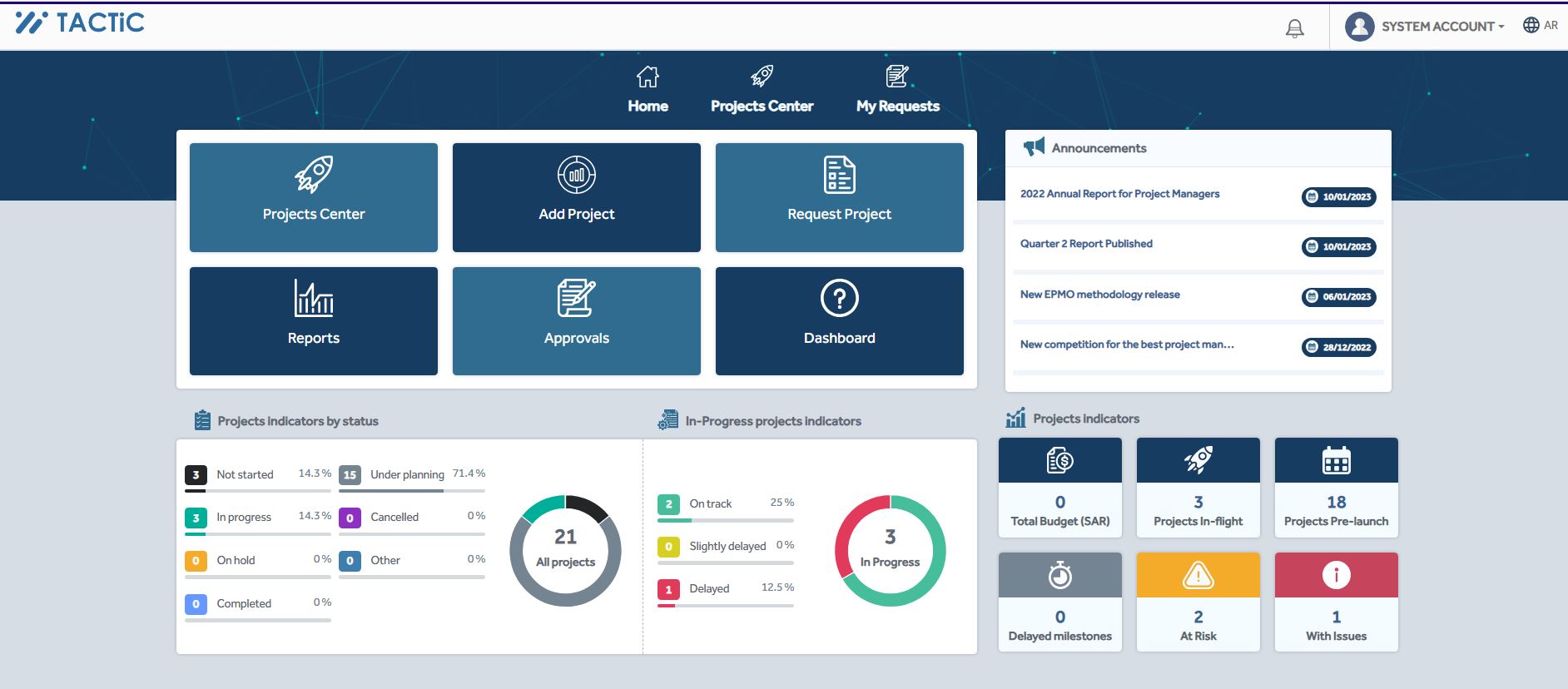
Task: Select the Under planning count badge
Action: [350, 475]
